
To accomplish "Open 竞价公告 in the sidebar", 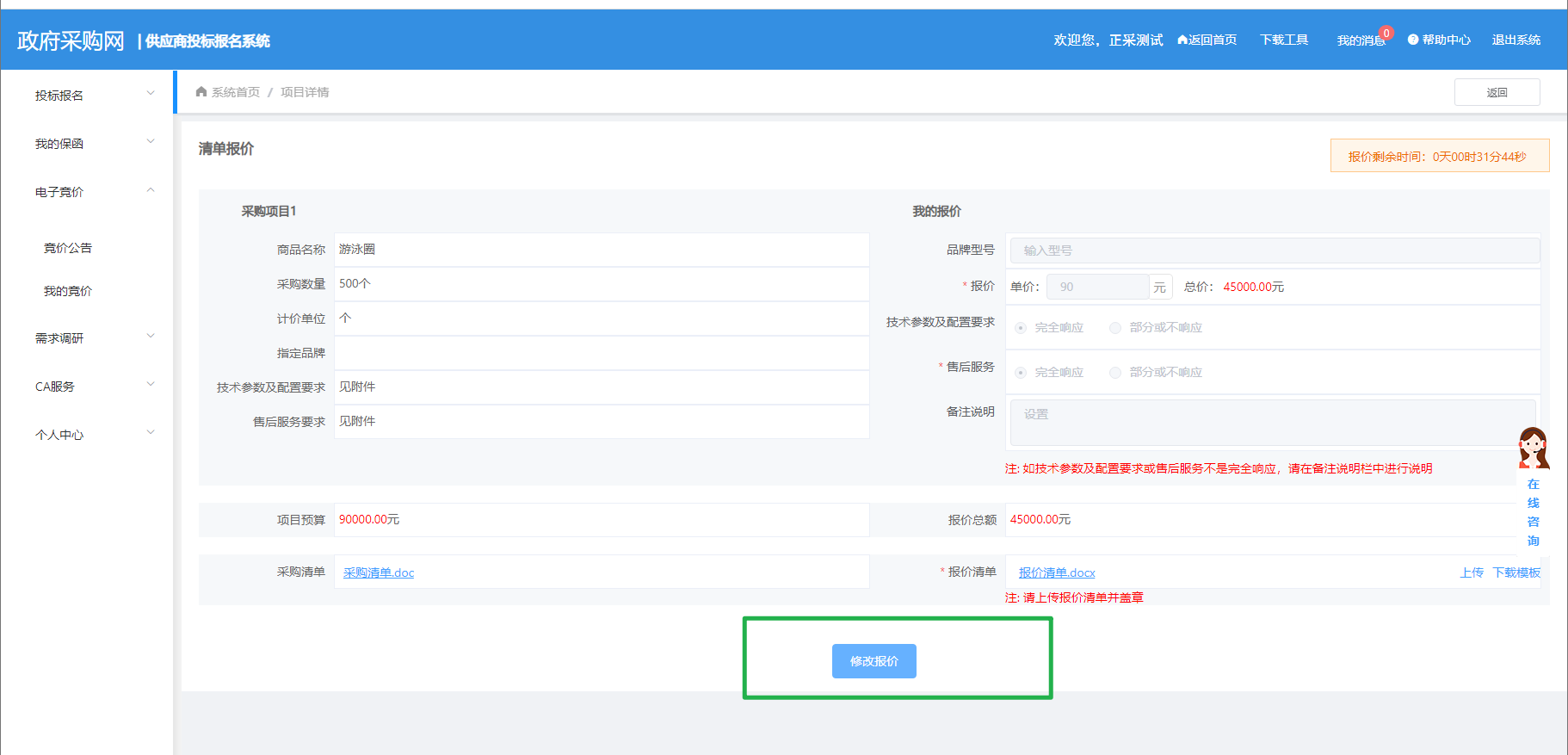I will click(x=68, y=248).
